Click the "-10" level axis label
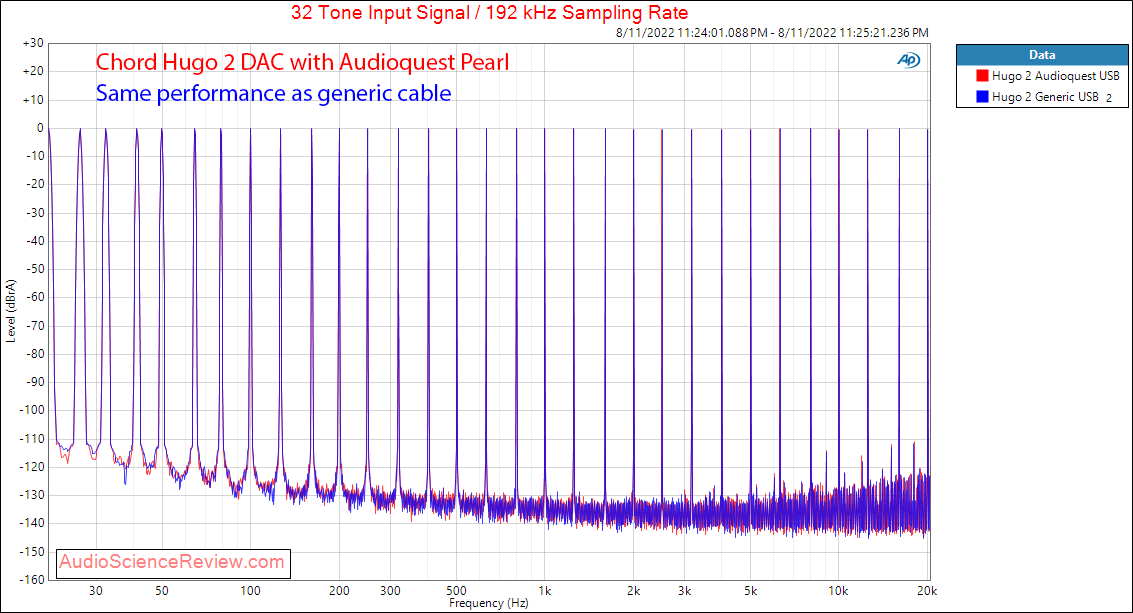 pos(35,156)
